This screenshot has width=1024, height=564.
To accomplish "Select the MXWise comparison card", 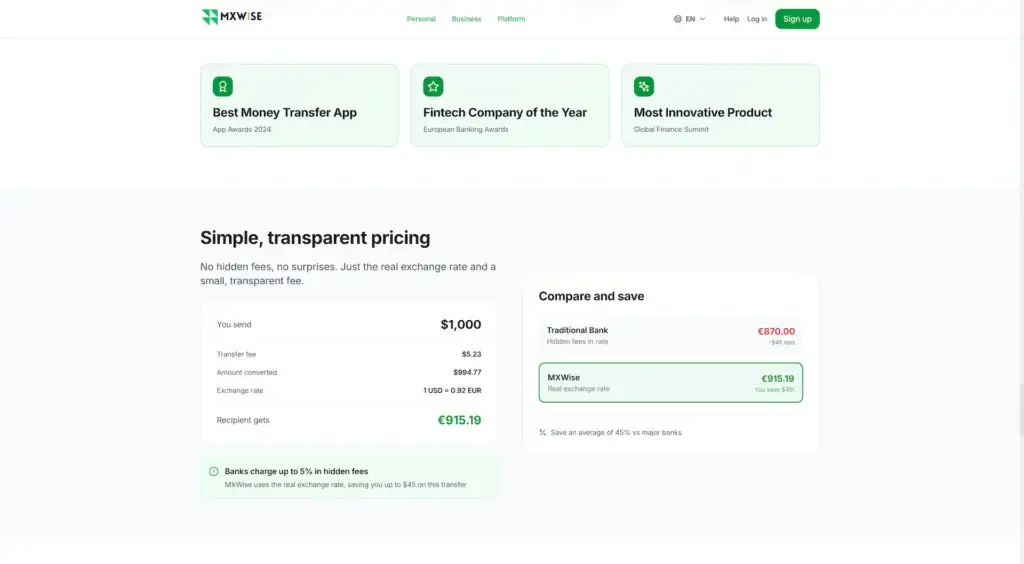I will 671,383.
